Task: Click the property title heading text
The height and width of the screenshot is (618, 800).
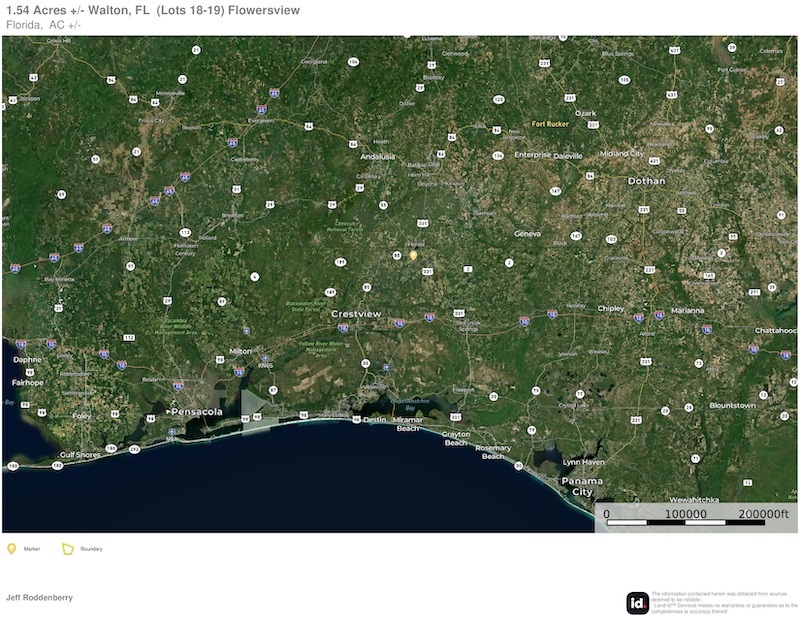Action: click(151, 10)
